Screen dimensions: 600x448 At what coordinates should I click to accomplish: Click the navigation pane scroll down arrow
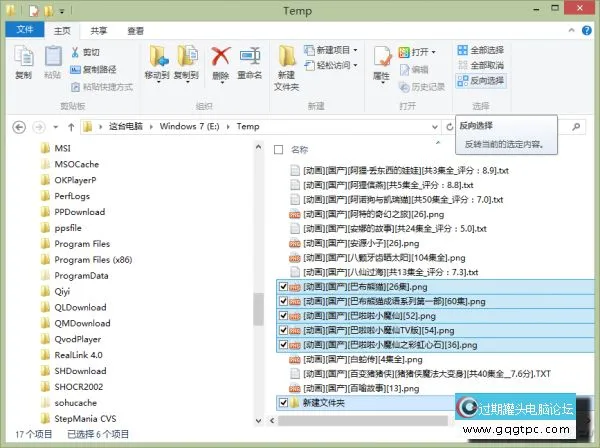pyautogui.click(x=259, y=421)
